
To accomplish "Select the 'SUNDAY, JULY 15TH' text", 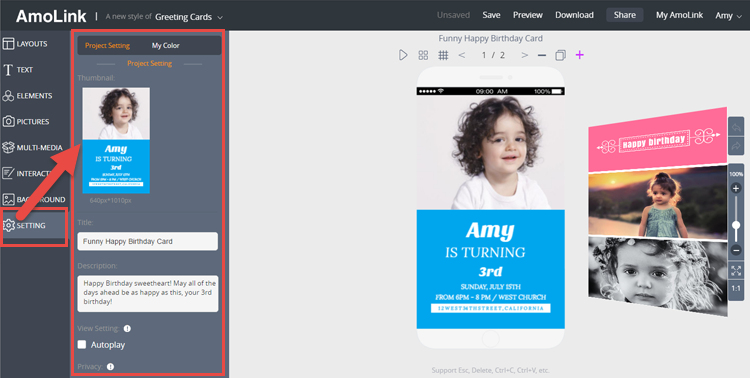I will pyautogui.click(x=490, y=287).
